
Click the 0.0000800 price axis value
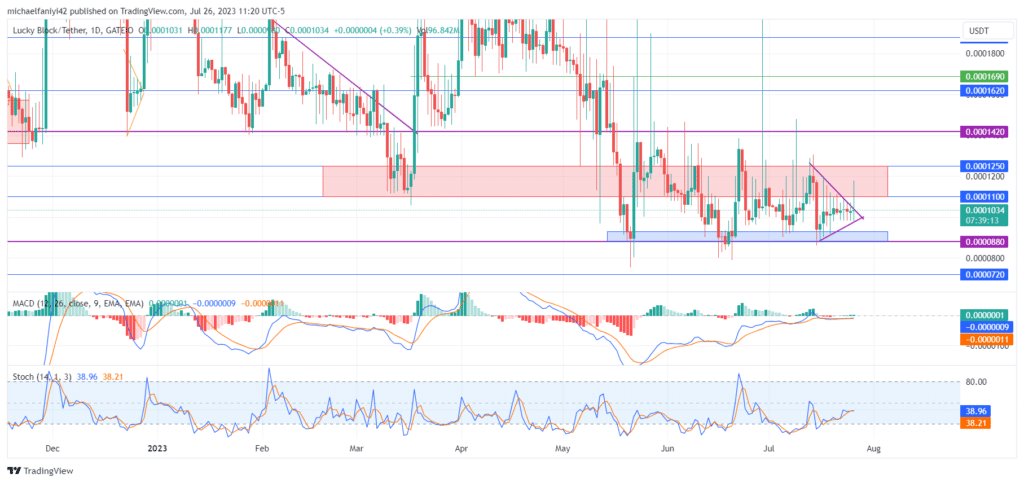click(984, 258)
